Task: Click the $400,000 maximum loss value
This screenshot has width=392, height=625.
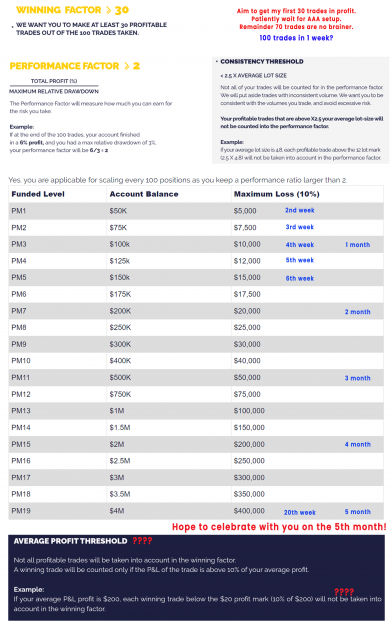Action: click(x=249, y=511)
